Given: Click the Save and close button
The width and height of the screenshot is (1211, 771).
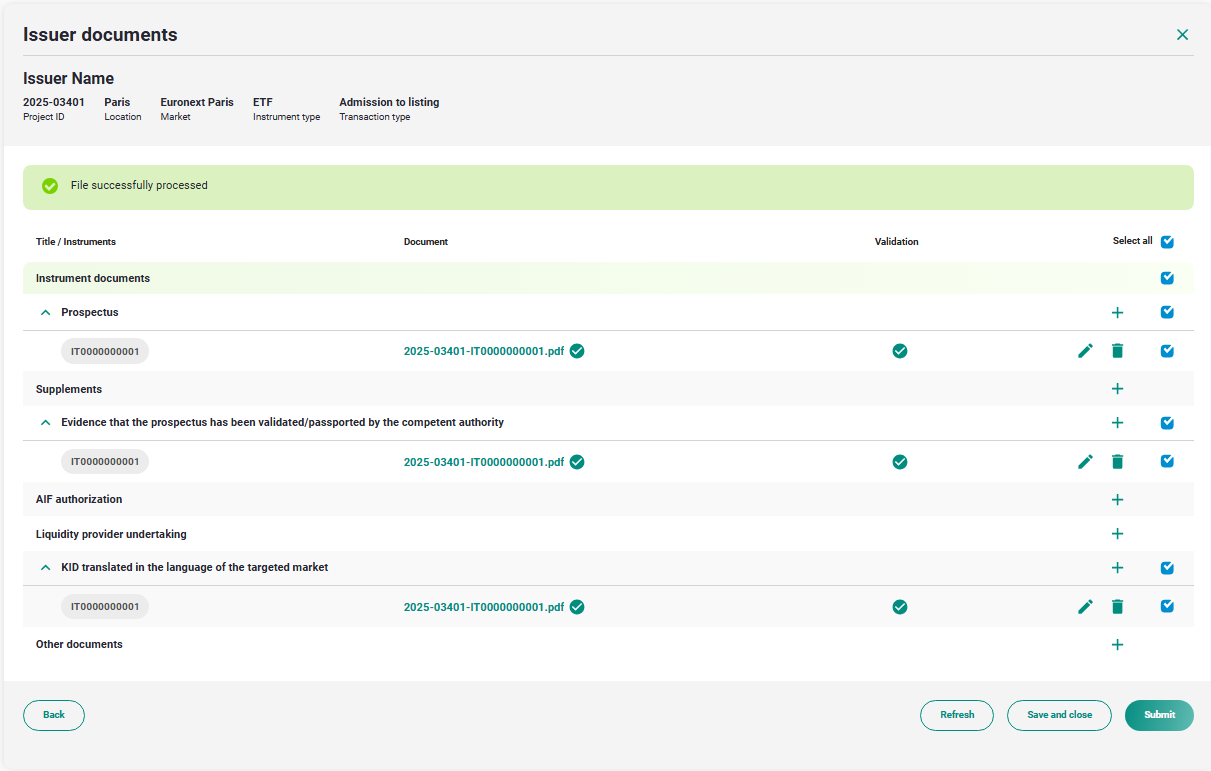Looking at the screenshot, I should 1059,715.
